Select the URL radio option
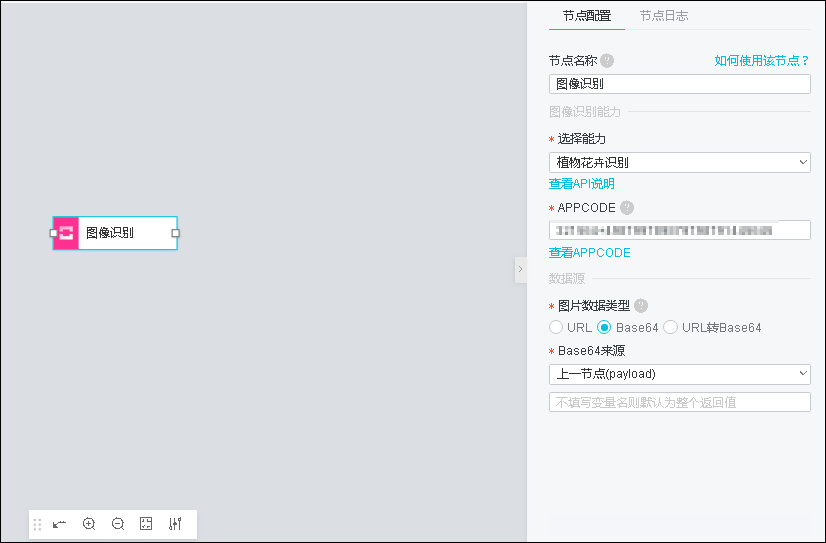Image resolution: width=826 pixels, height=543 pixels. pos(556,328)
